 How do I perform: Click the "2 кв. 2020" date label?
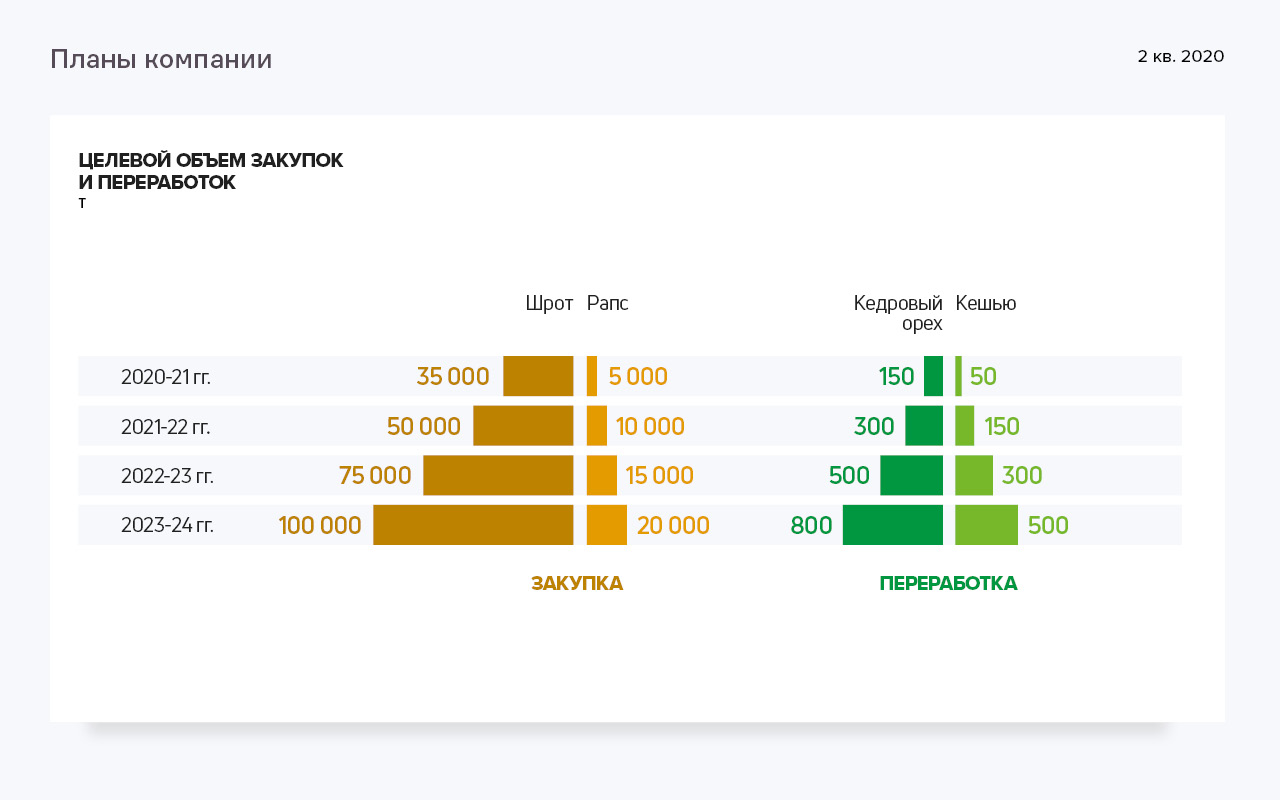tap(1180, 57)
